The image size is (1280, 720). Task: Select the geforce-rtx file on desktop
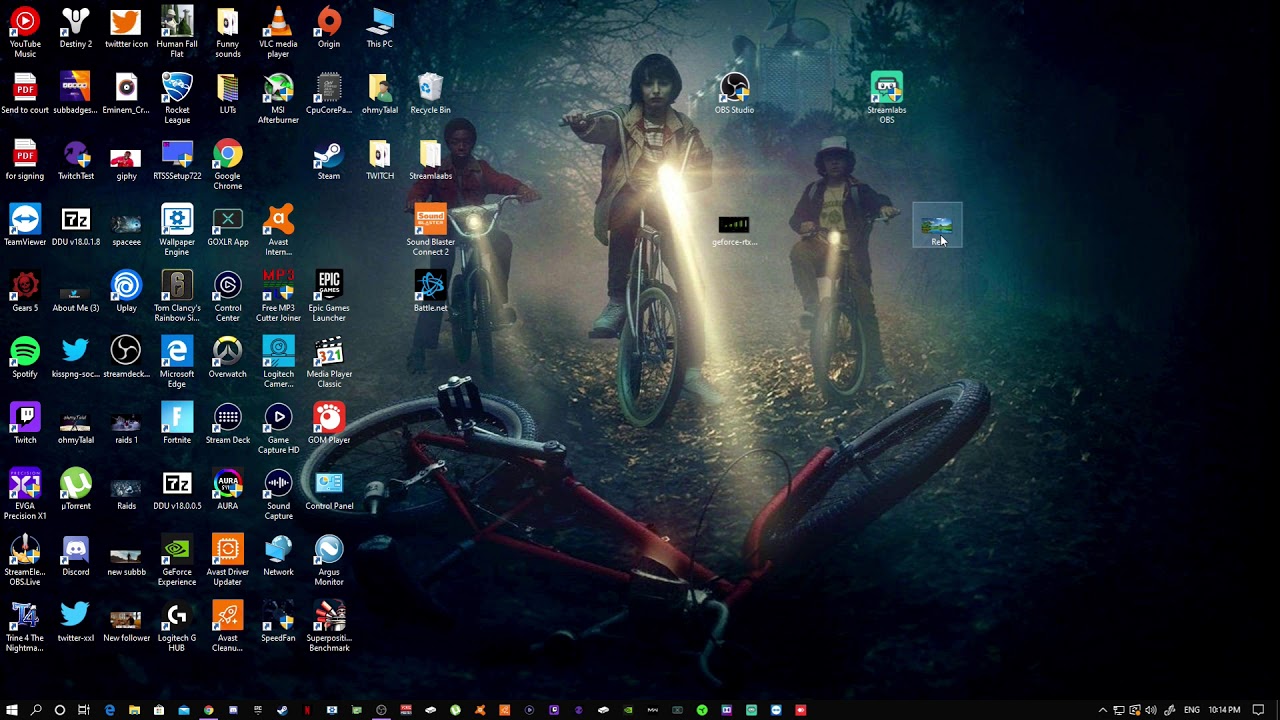[x=734, y=230]
